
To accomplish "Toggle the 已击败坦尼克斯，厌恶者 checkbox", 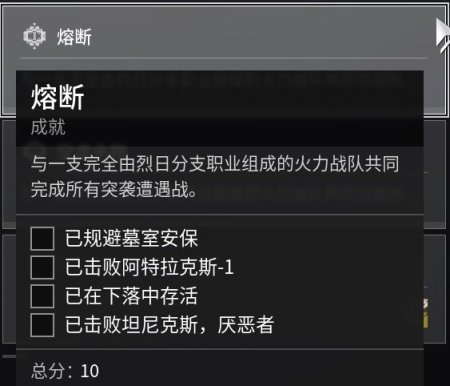I will 42,324.
